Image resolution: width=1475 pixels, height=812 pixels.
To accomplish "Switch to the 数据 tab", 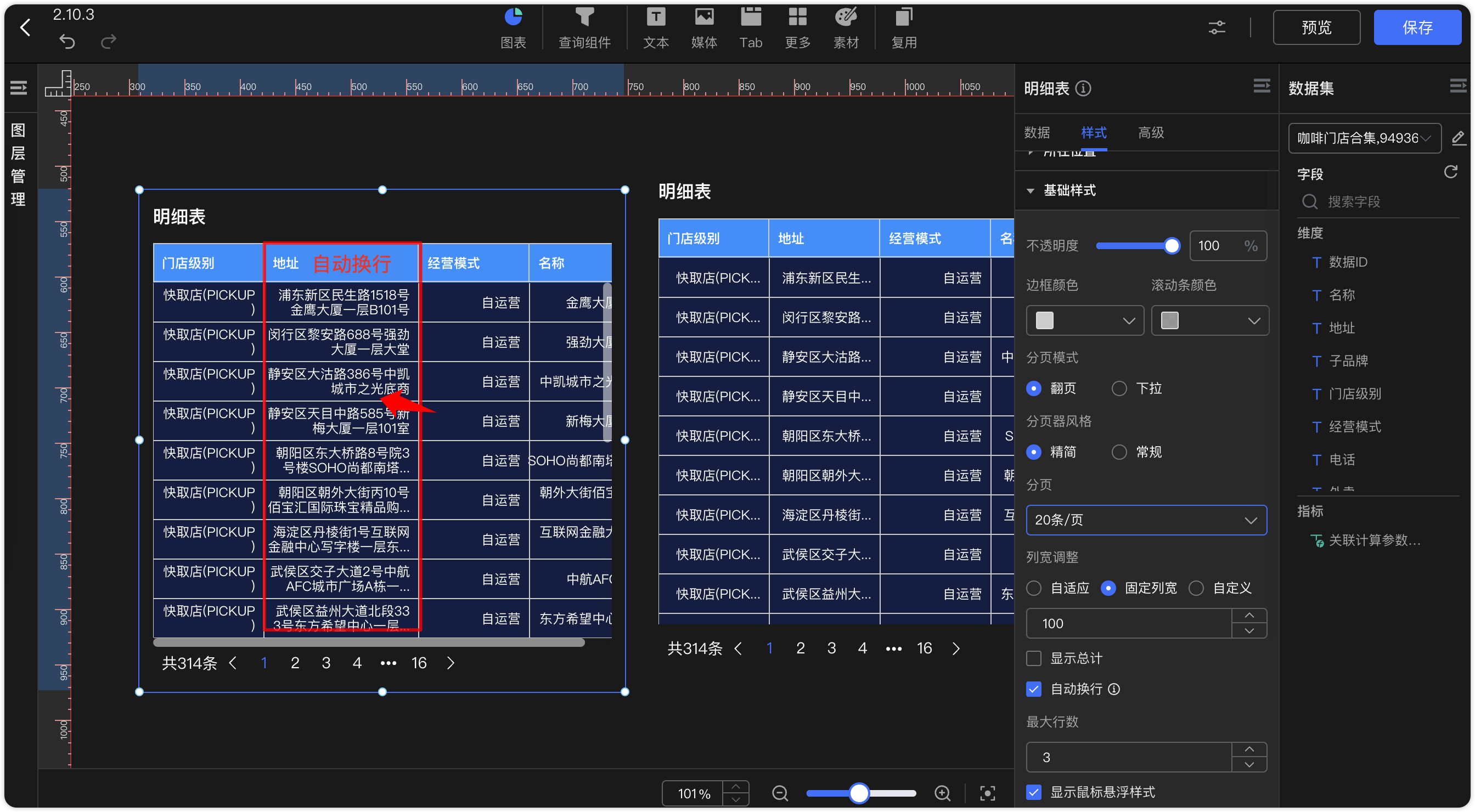I will click(x=1037, y=133).
